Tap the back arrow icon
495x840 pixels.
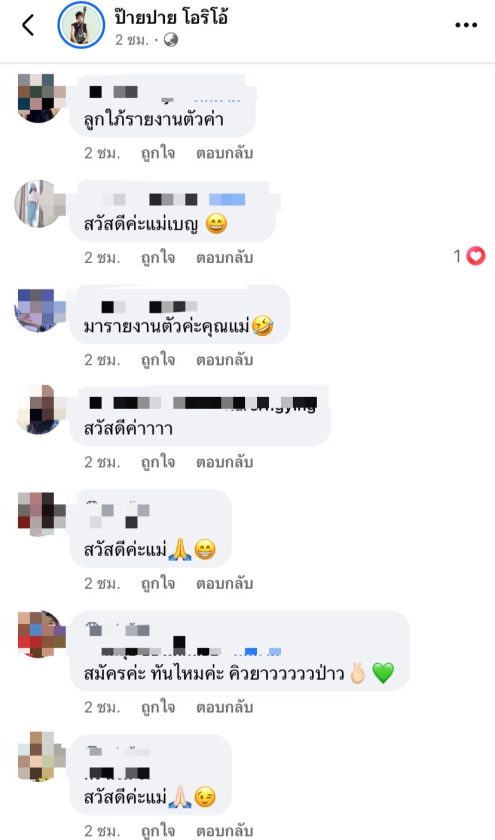pyautogui.click(x=28, y=25)
